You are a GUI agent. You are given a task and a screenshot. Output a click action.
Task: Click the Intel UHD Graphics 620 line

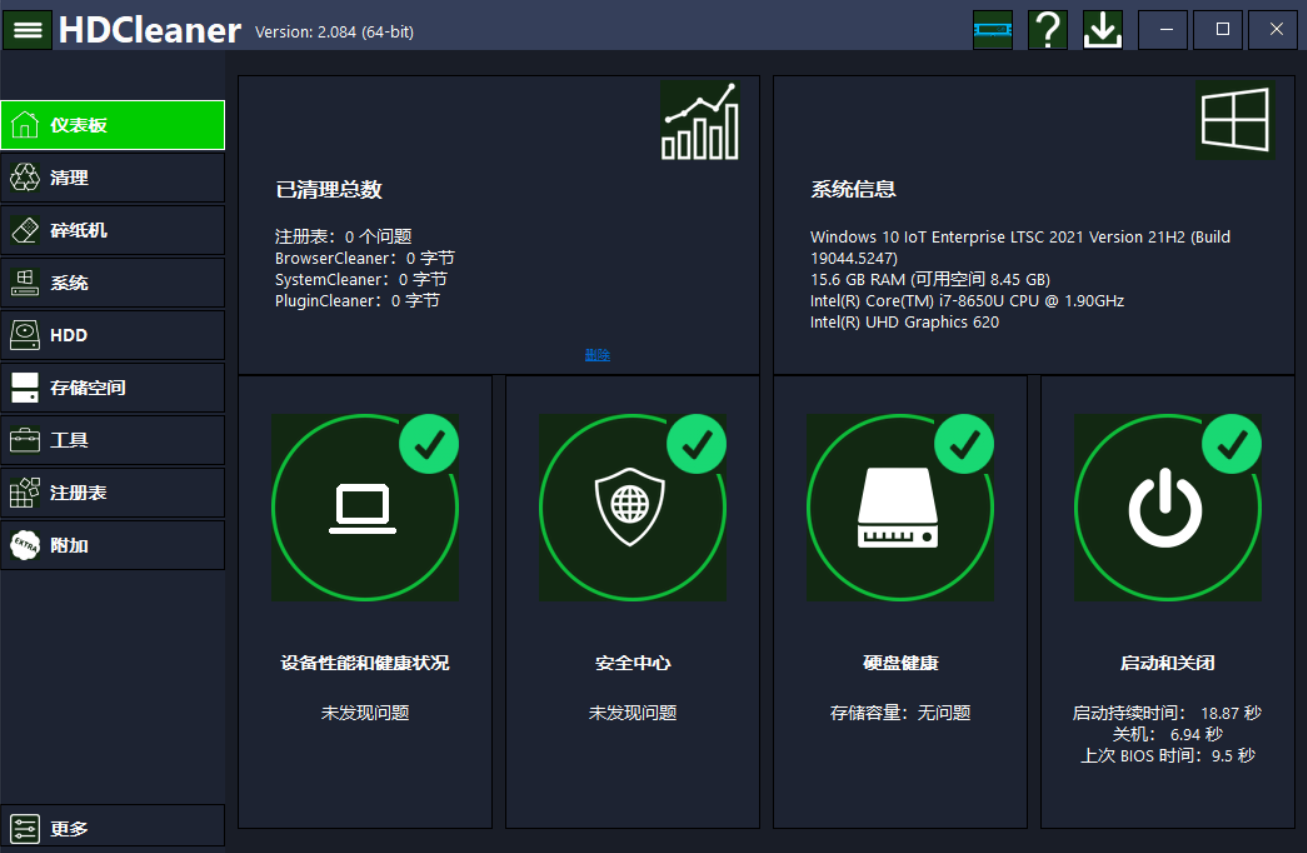(x=904, y=322)
